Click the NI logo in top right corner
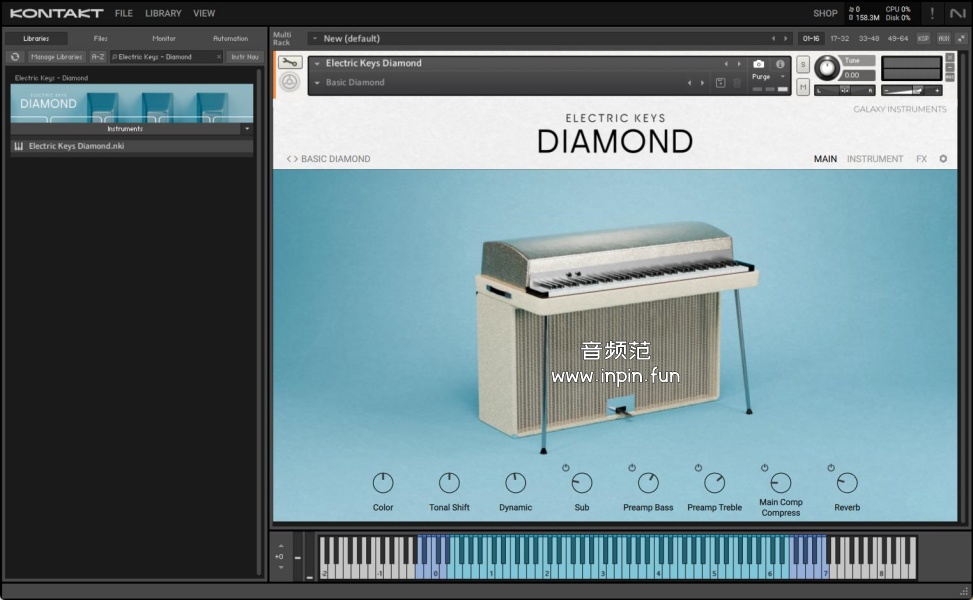The height and width of the screenshot is (600, 973). point(957,13)
